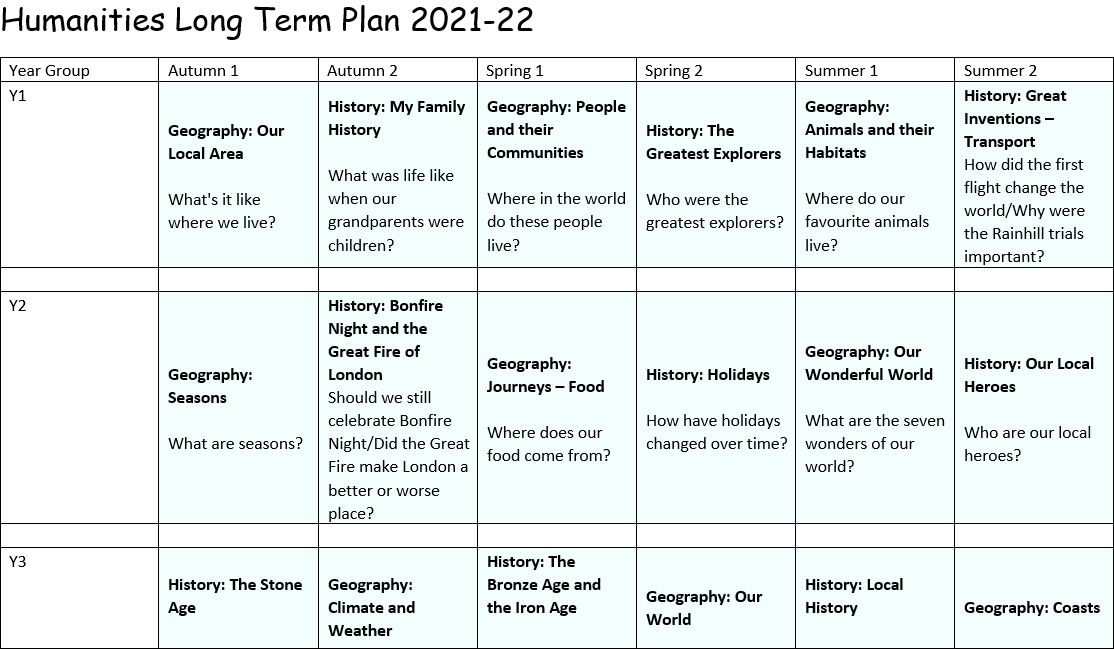Click Geography: Animals and their Habitats heading
Image resolution: width=1114 pixels, height=649 pixels.
(869, 130)
